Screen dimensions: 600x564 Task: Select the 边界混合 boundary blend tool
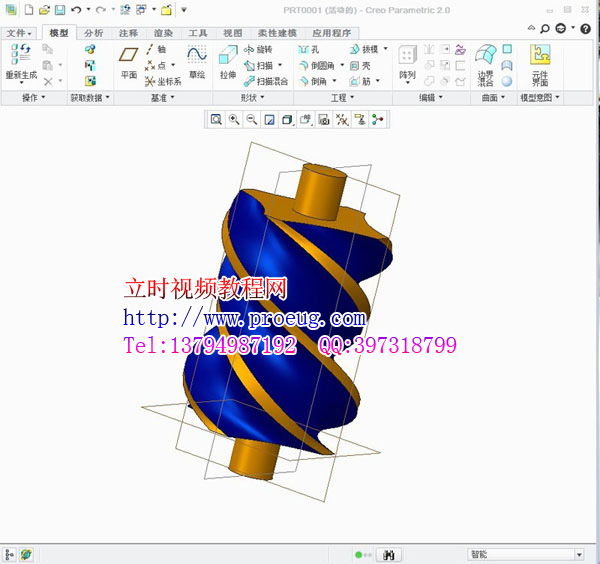(486, 65)
